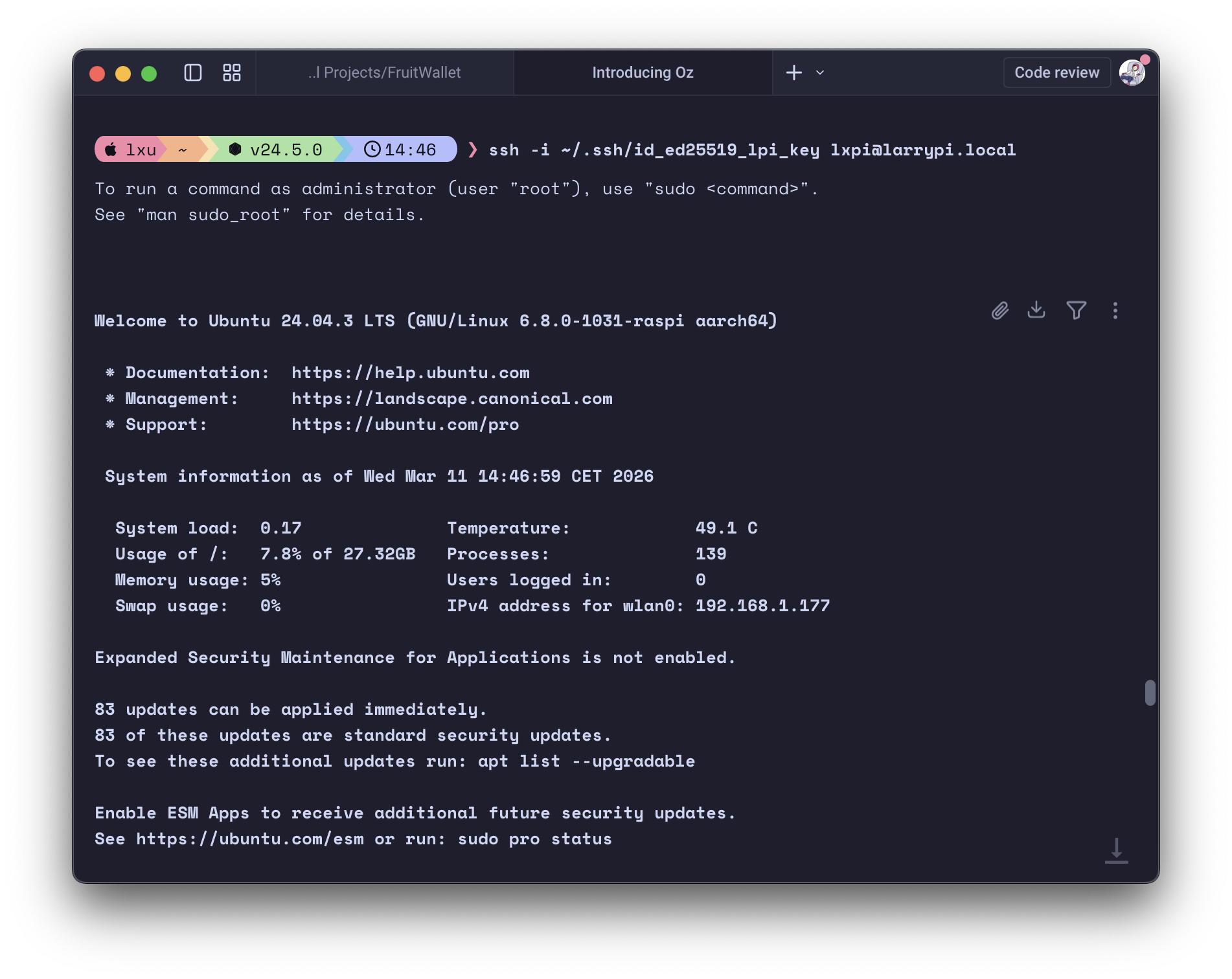Click the 14:46 clock prompt segment

click(x=400, y=150)
